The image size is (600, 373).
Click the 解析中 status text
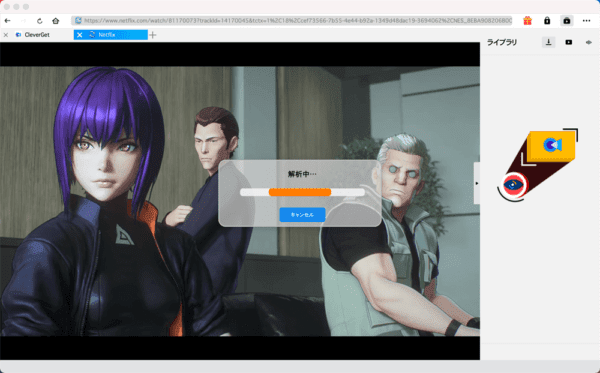[302, 174]
